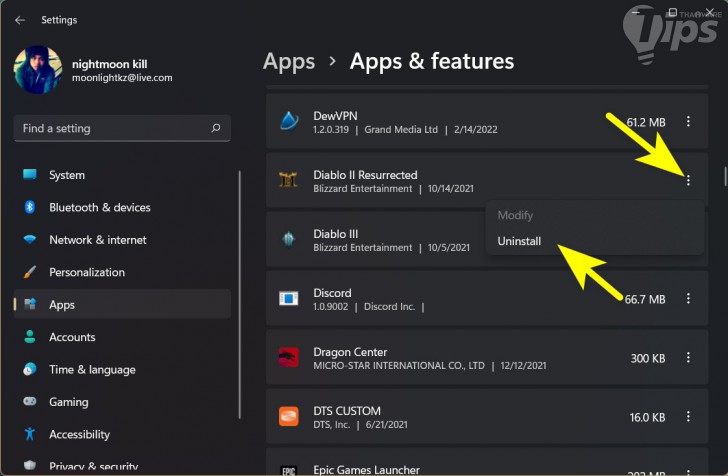Screen dimensions: 728x476
Task: Open Accounts category
Action: pos(122,337)
